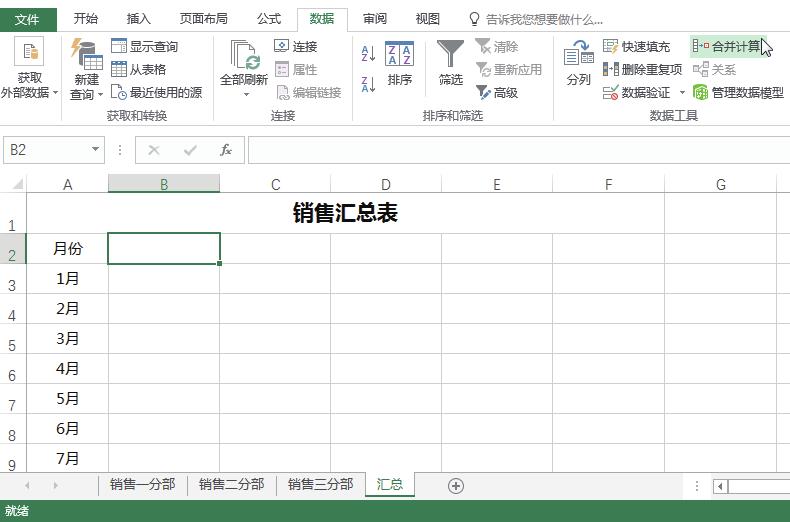Click the lightbulb tell-me search box

point(536,19)
